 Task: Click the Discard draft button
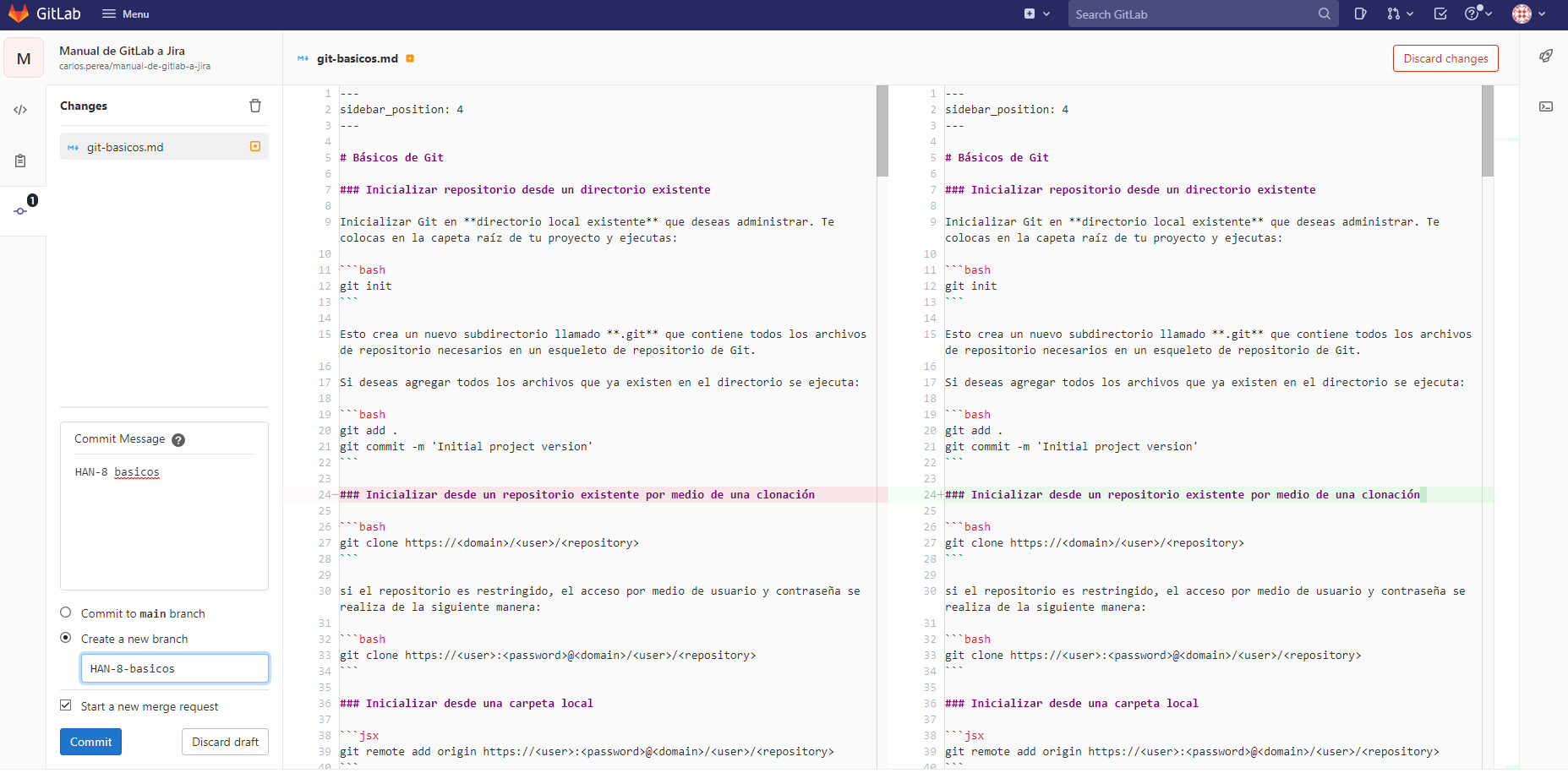pyautogui.click(x=225, y=742)
